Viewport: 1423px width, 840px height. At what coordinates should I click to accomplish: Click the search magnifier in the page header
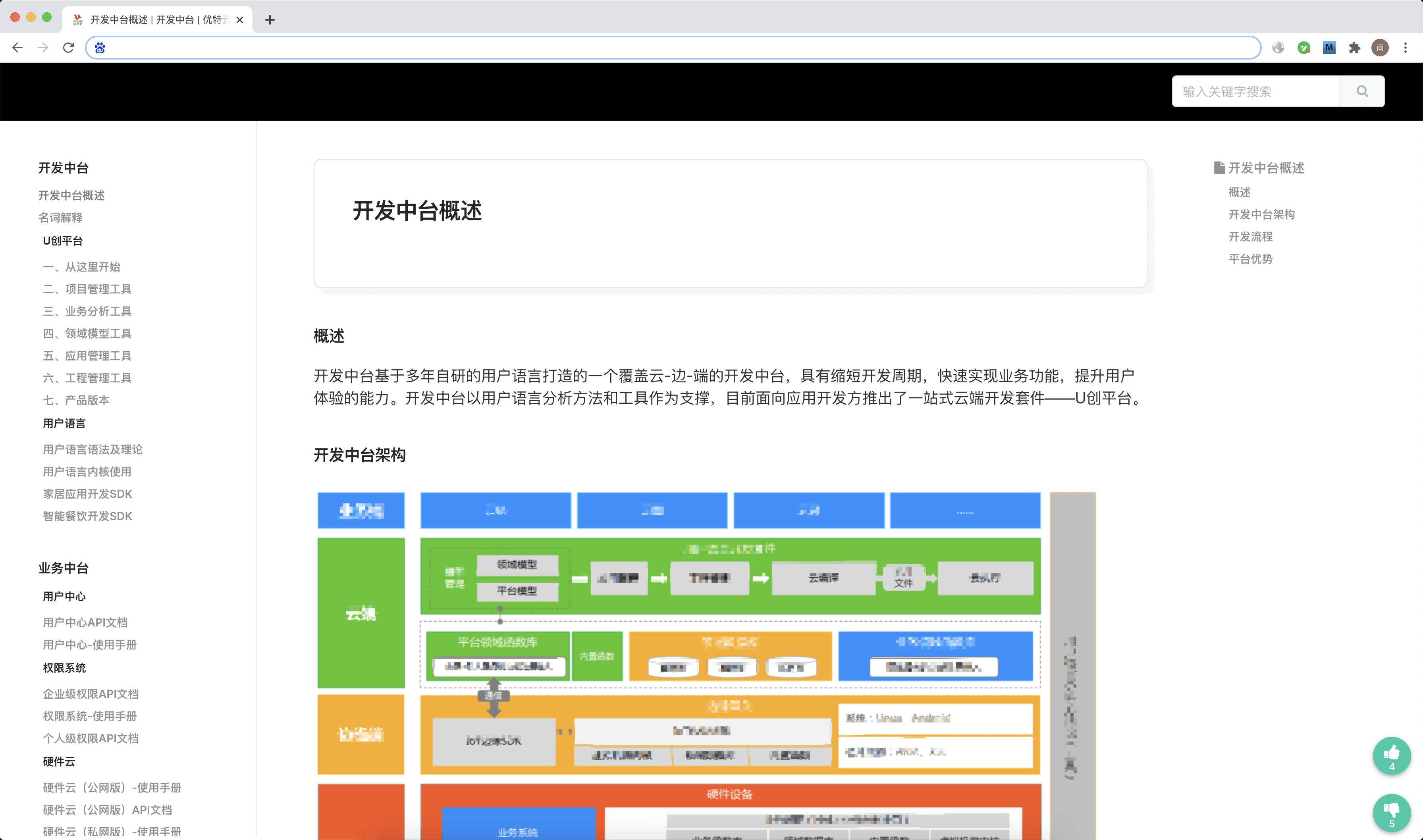1361,91
